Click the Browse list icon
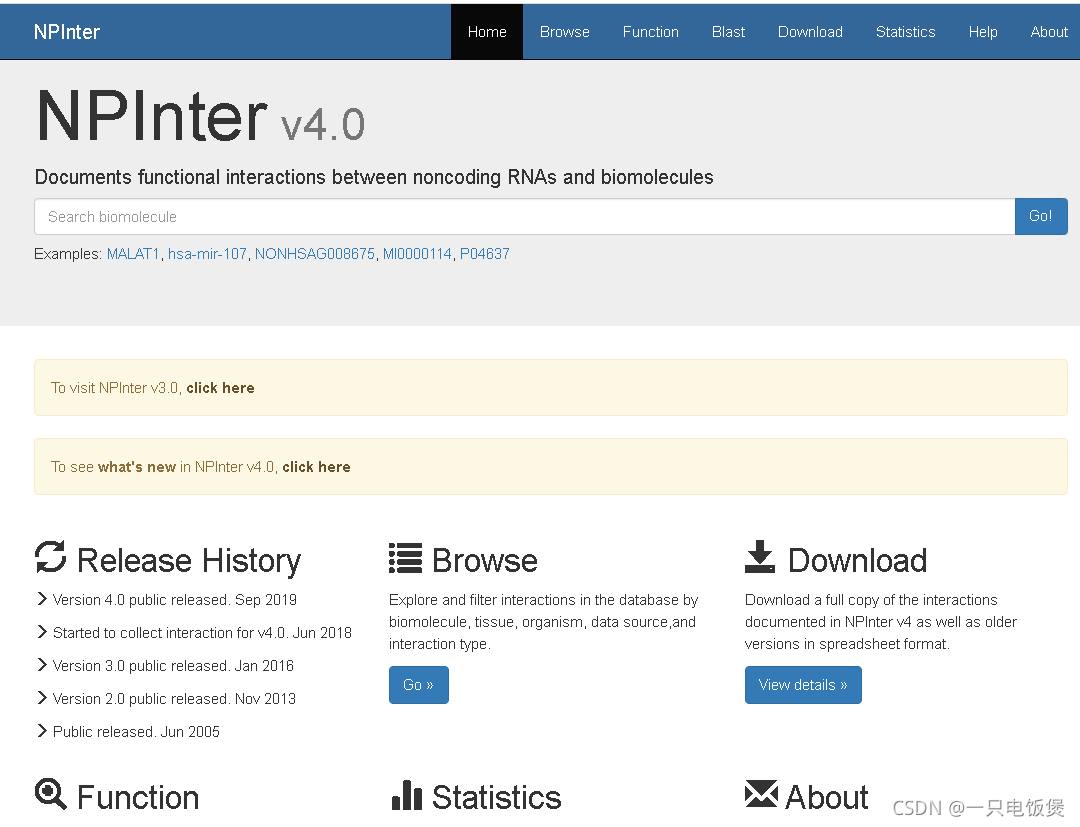The width and height of the screenshot is (1080, 827). coord(405,558)
